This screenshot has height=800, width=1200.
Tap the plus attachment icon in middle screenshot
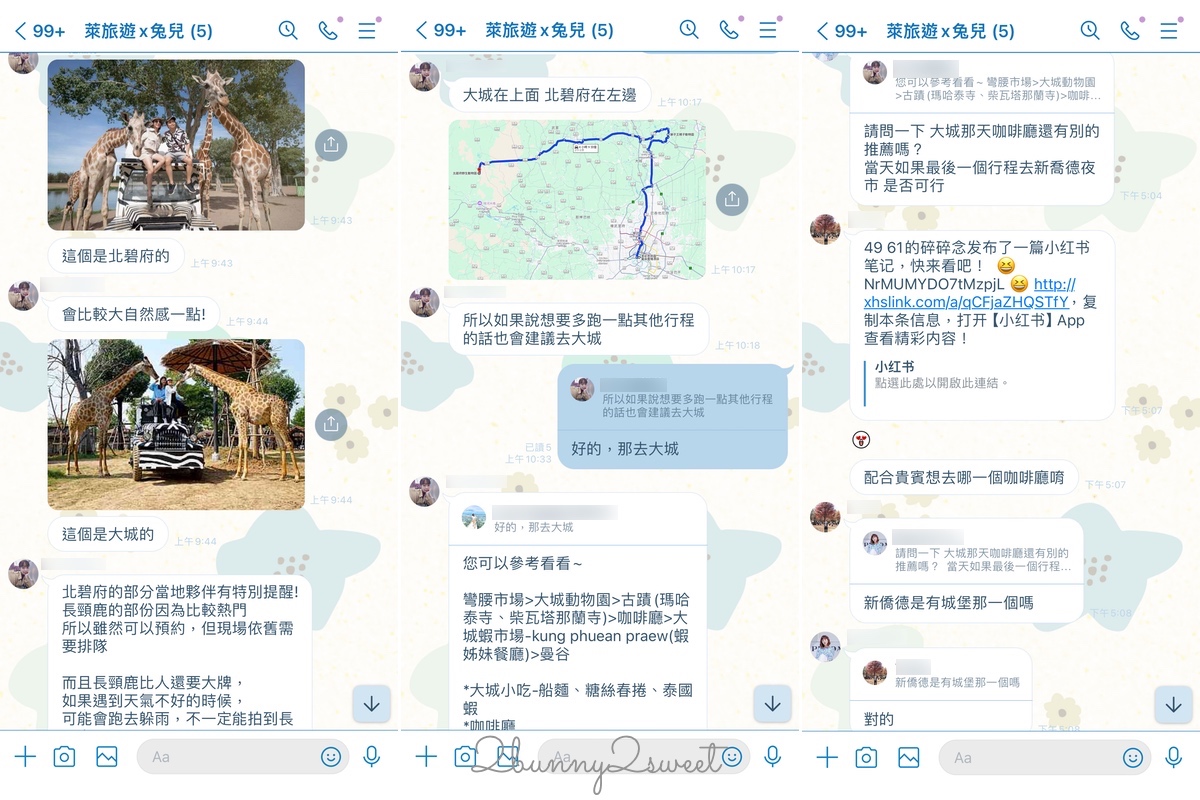pyautogui.click(x=426, y=757)
